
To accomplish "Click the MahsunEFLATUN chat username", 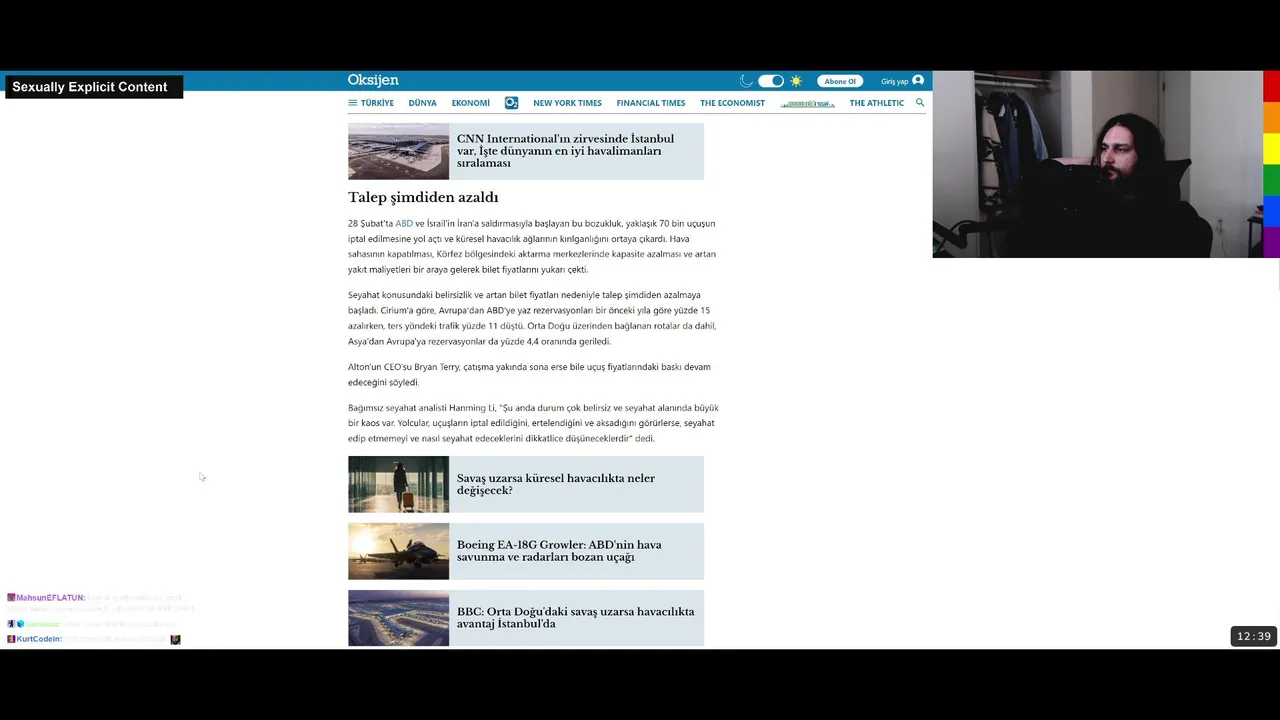I will tap(50, 598).
